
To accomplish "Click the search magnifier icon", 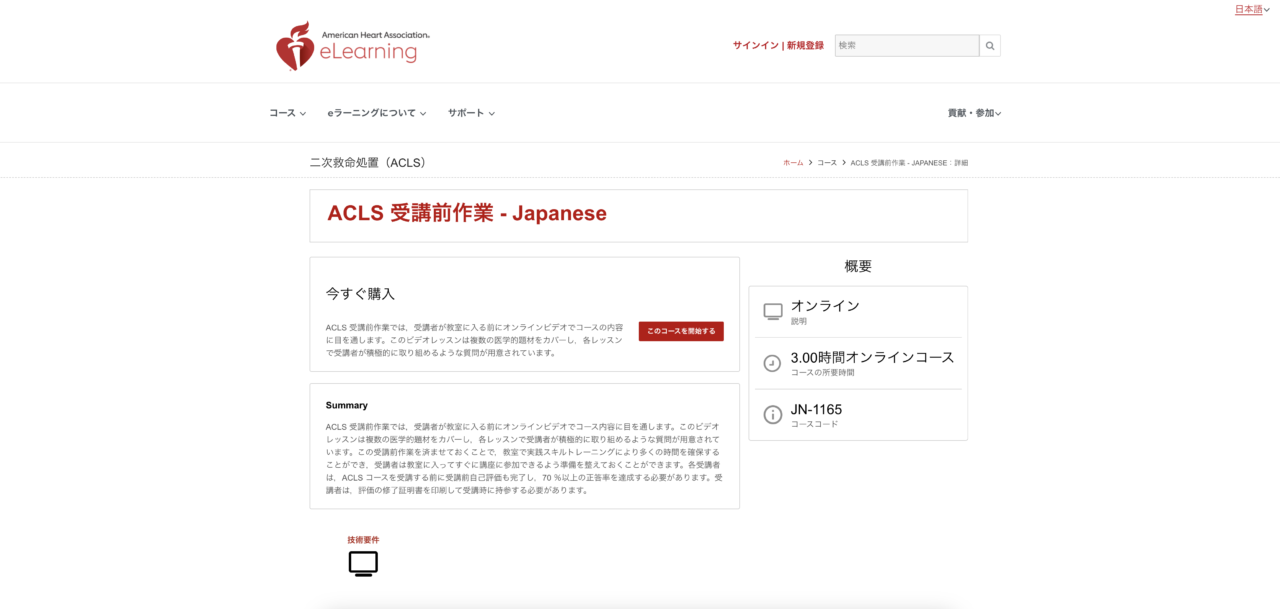I will (x=990, y=46).
